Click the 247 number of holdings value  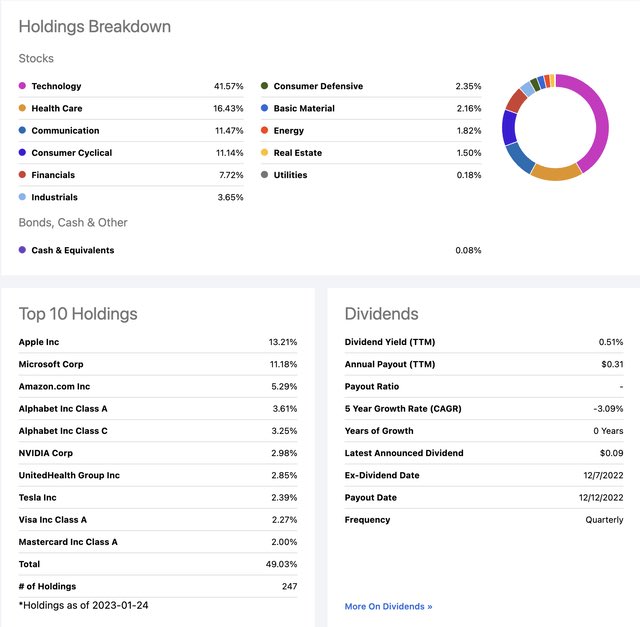click(289, 586)
